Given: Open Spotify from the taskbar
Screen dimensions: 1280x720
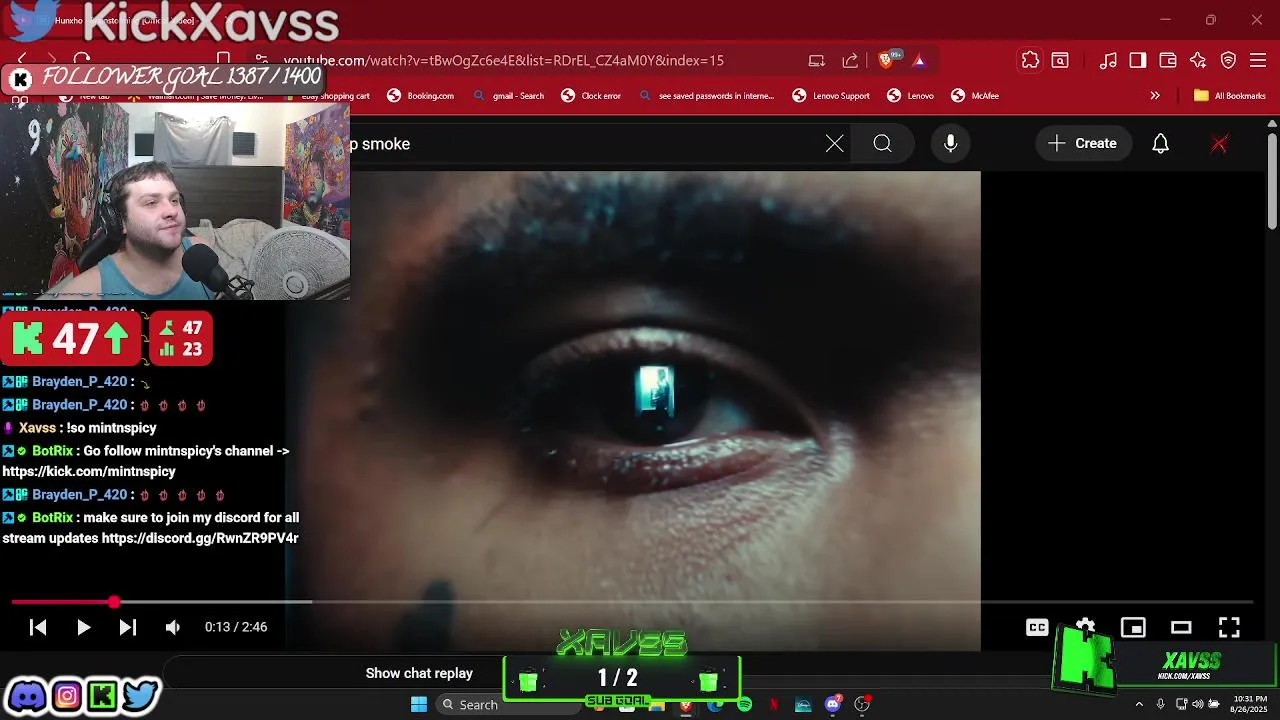Looking at the screenshot, I should (x=744, y=705).
